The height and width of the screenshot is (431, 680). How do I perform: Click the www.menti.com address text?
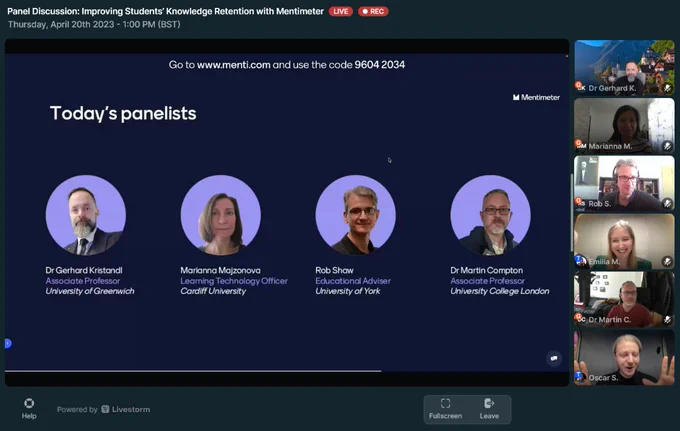(x=234, y=65)
